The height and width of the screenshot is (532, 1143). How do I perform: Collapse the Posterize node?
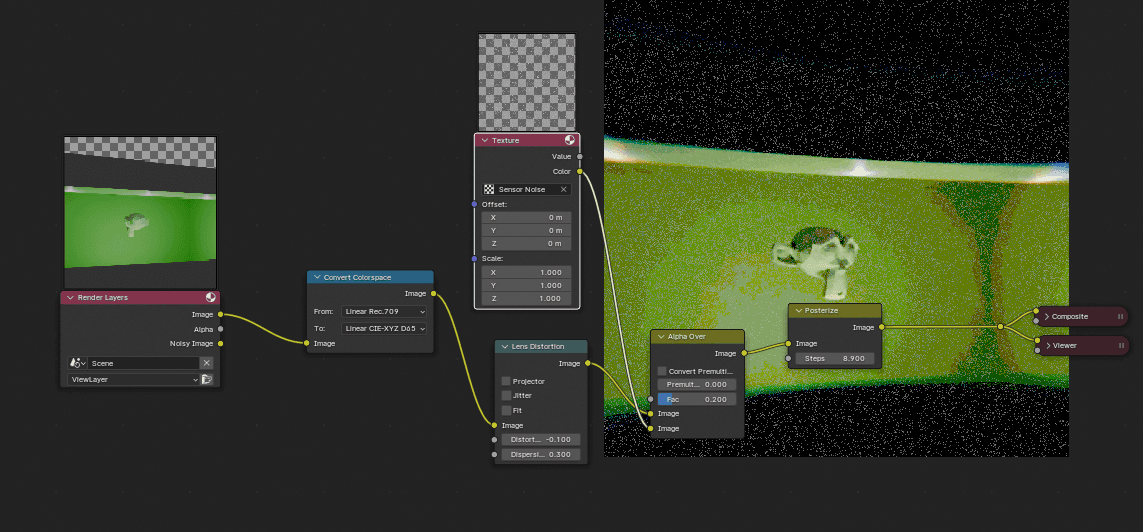[x=797, y=311]
